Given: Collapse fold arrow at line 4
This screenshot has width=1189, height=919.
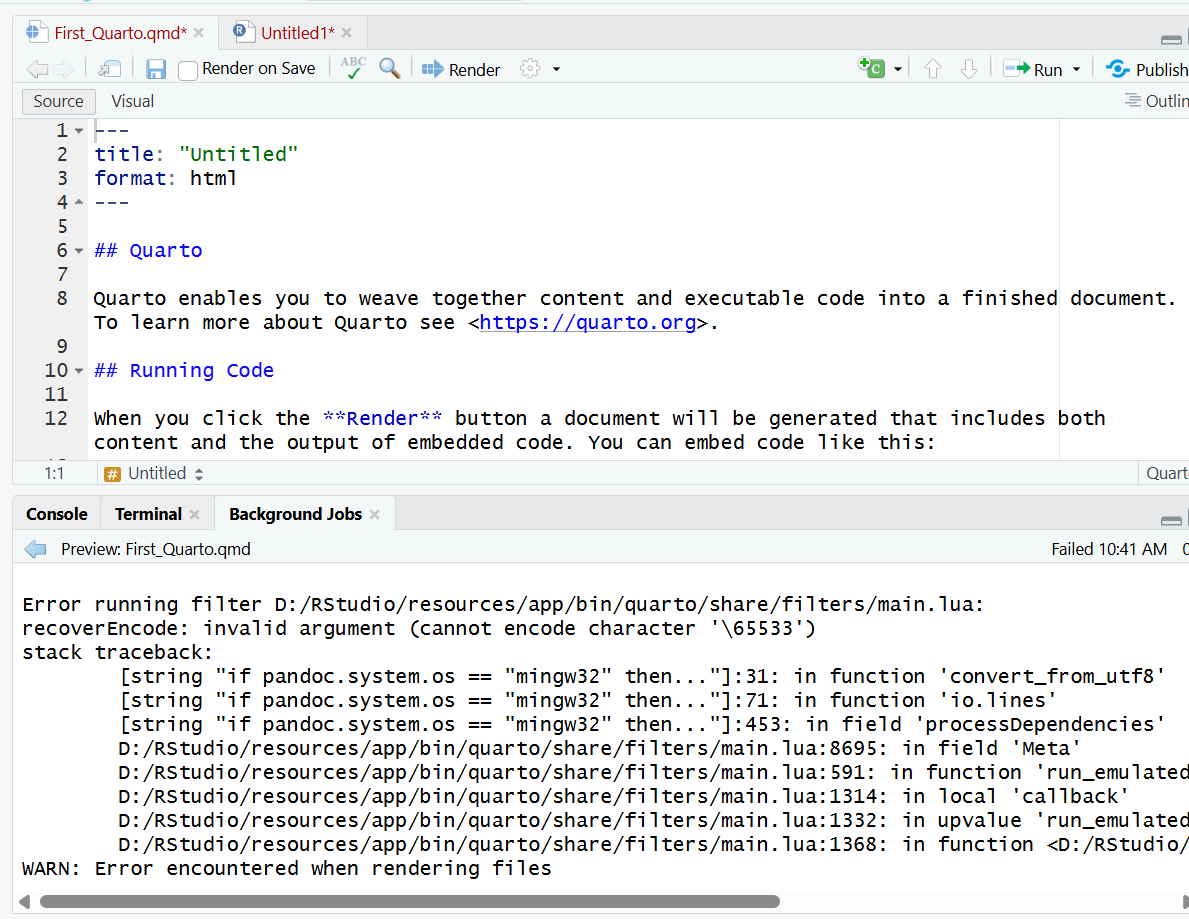Looking at the screenshot, I should point(79,202).
